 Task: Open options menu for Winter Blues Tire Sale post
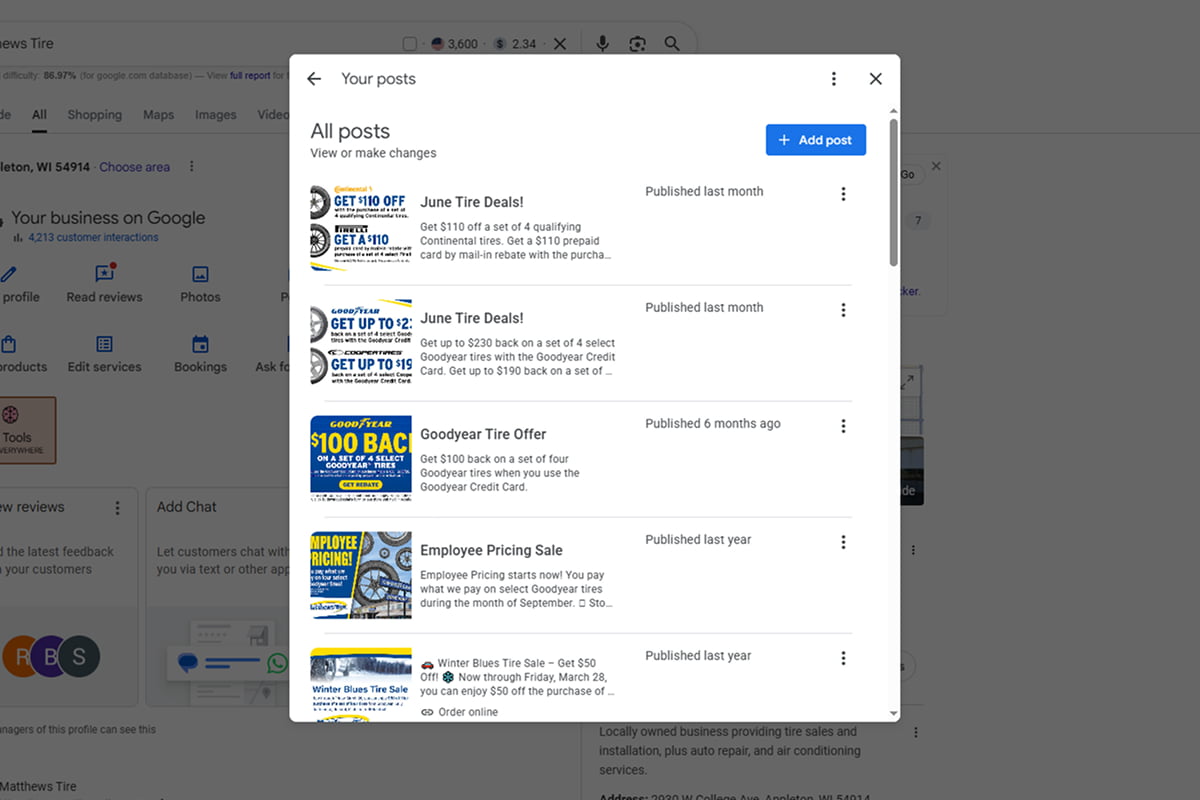[843, 658]
